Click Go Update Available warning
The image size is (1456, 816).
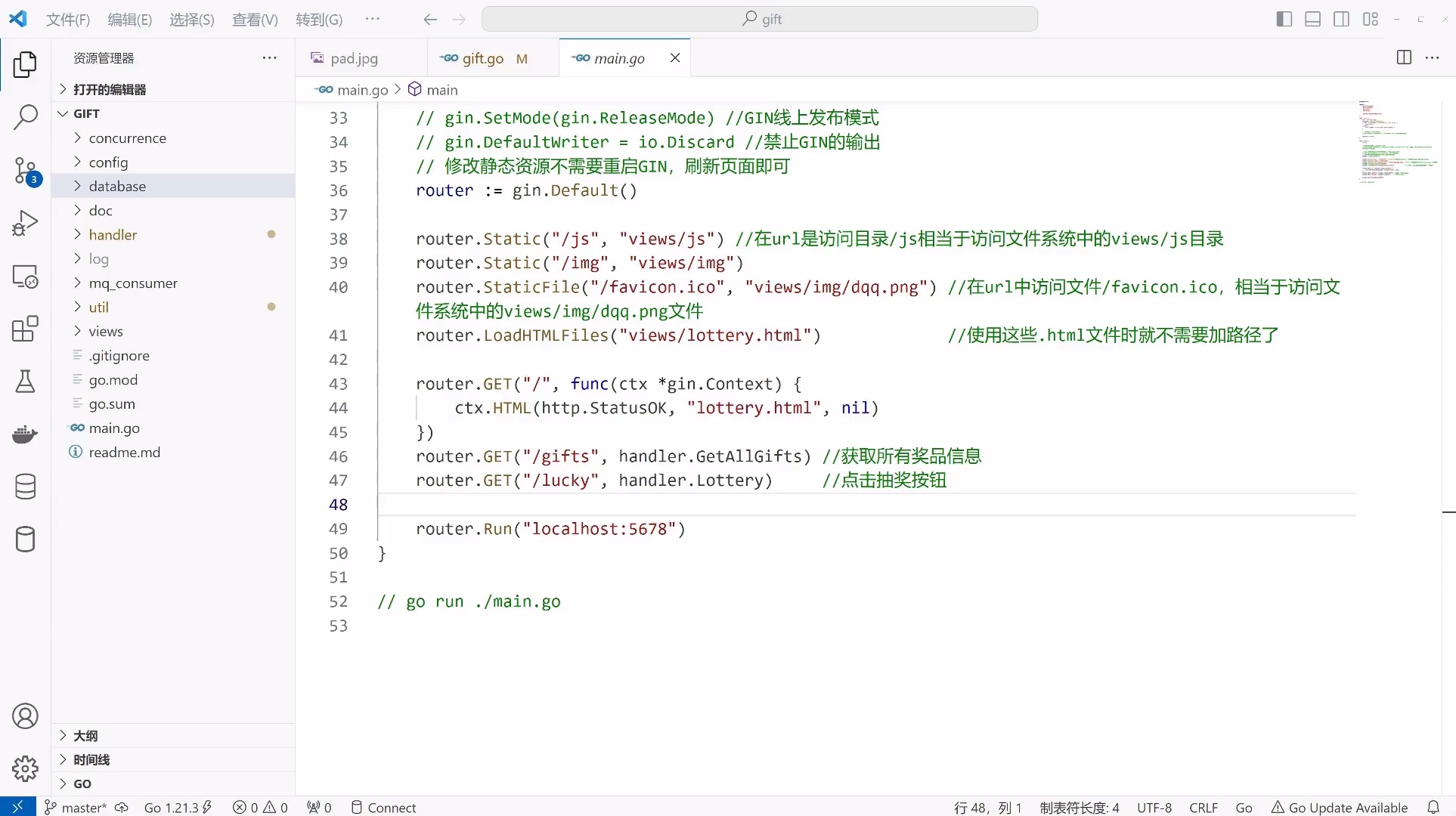1340,807
